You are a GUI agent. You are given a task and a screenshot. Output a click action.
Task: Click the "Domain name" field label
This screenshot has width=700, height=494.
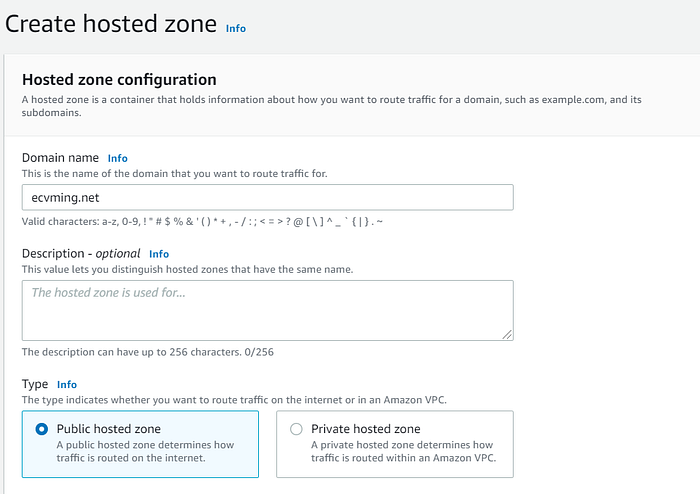click(60, 158)
